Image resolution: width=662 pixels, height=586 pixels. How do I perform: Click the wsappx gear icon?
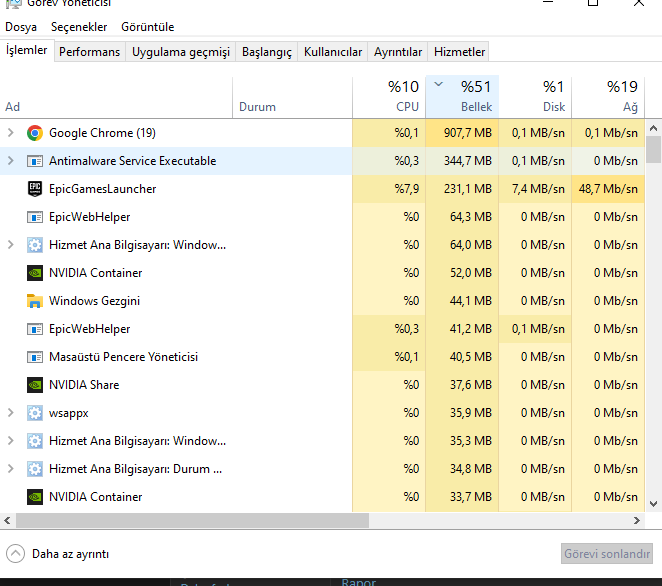(35, 413)
